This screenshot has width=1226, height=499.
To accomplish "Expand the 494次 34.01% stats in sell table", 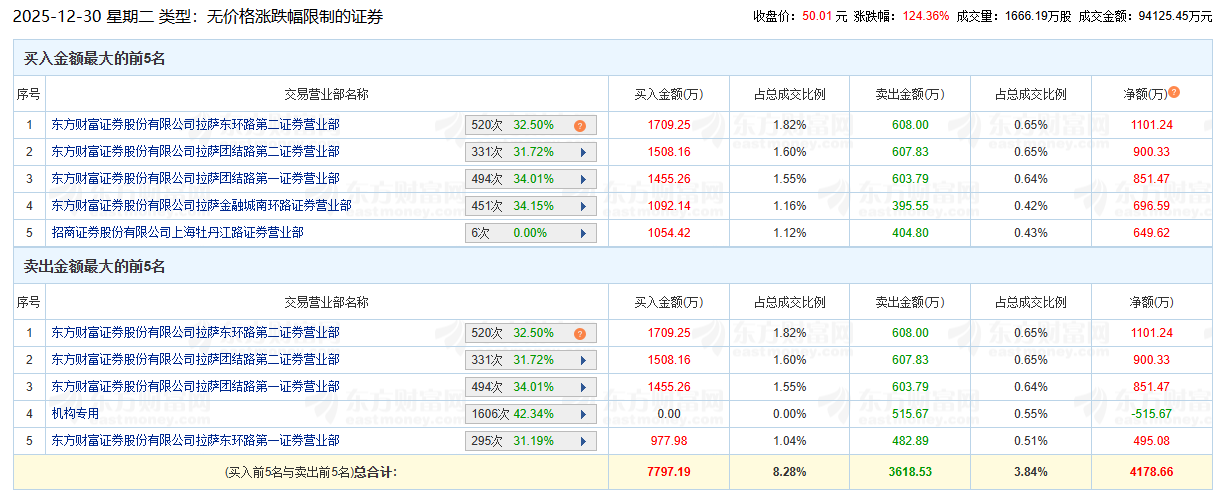I will pos(580,387).
